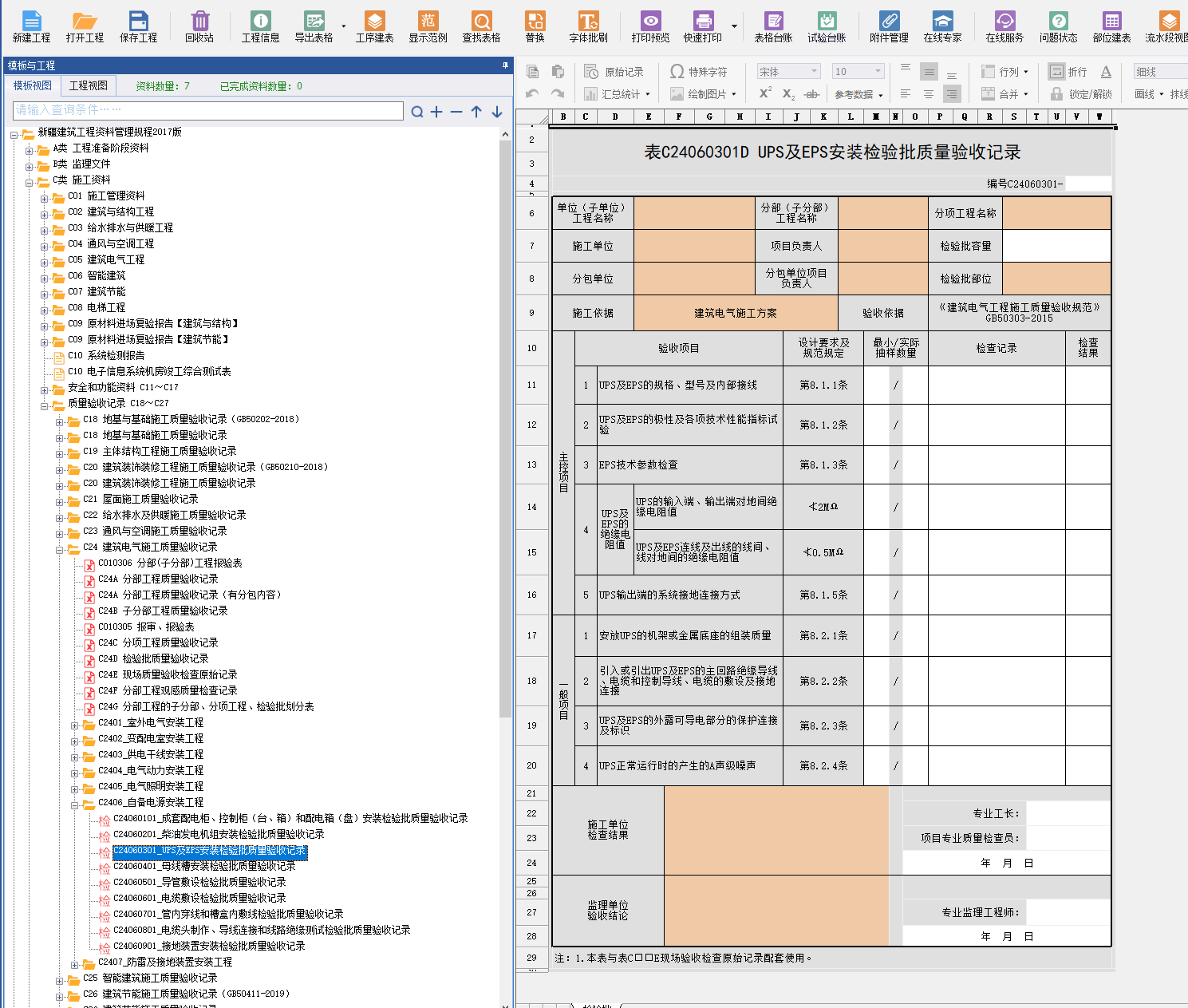Open the 工序建表 tool
Viewport: 1188px width, 1008px height.
pyautogui.click(x=375, y=27)
